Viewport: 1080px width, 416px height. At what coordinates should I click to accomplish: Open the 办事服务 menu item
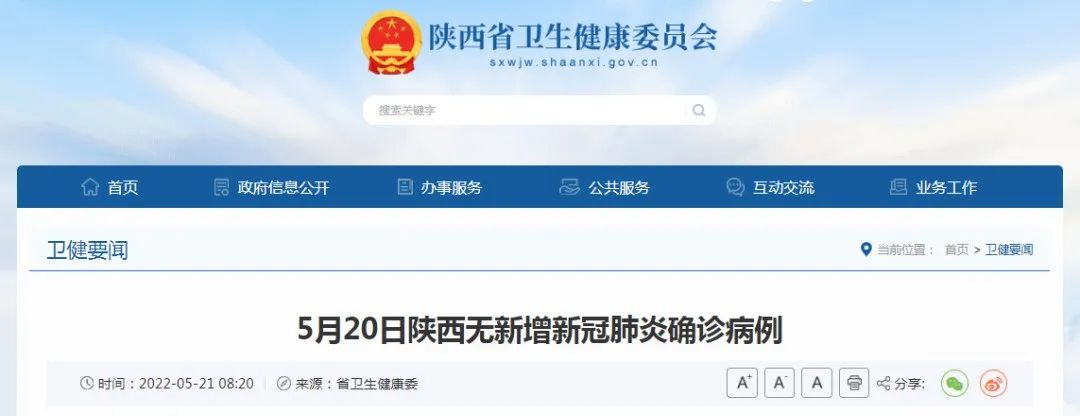click(439, 187)
